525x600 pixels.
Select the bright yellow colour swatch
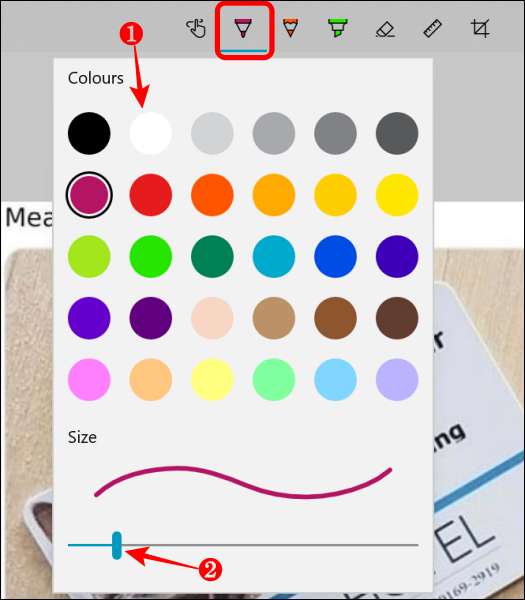point(397,195)
